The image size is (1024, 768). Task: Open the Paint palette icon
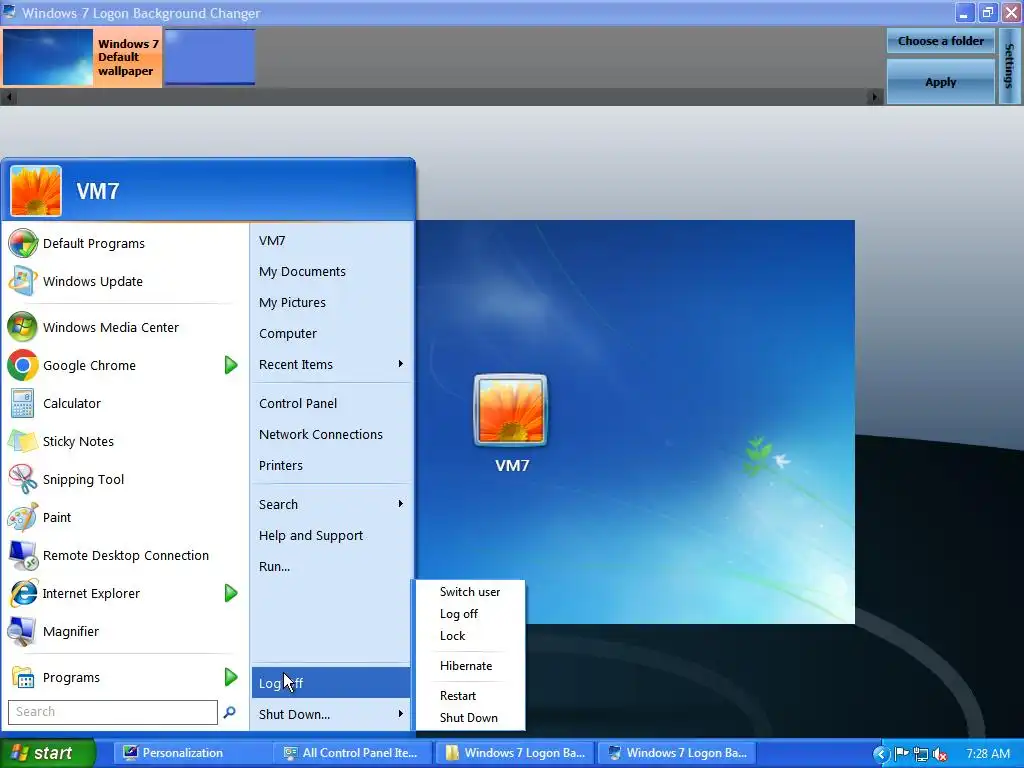pyautogui.click(x=23, y=517)
